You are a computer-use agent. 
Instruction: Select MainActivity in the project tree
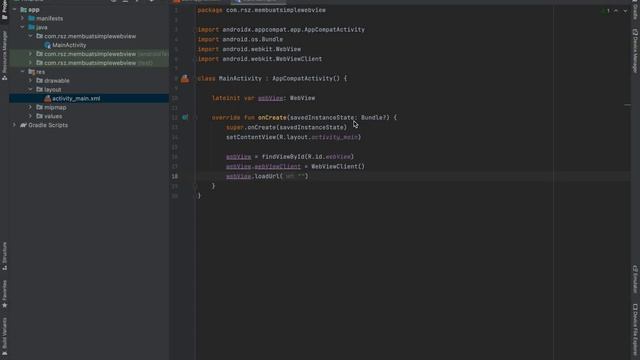[69, 45]
